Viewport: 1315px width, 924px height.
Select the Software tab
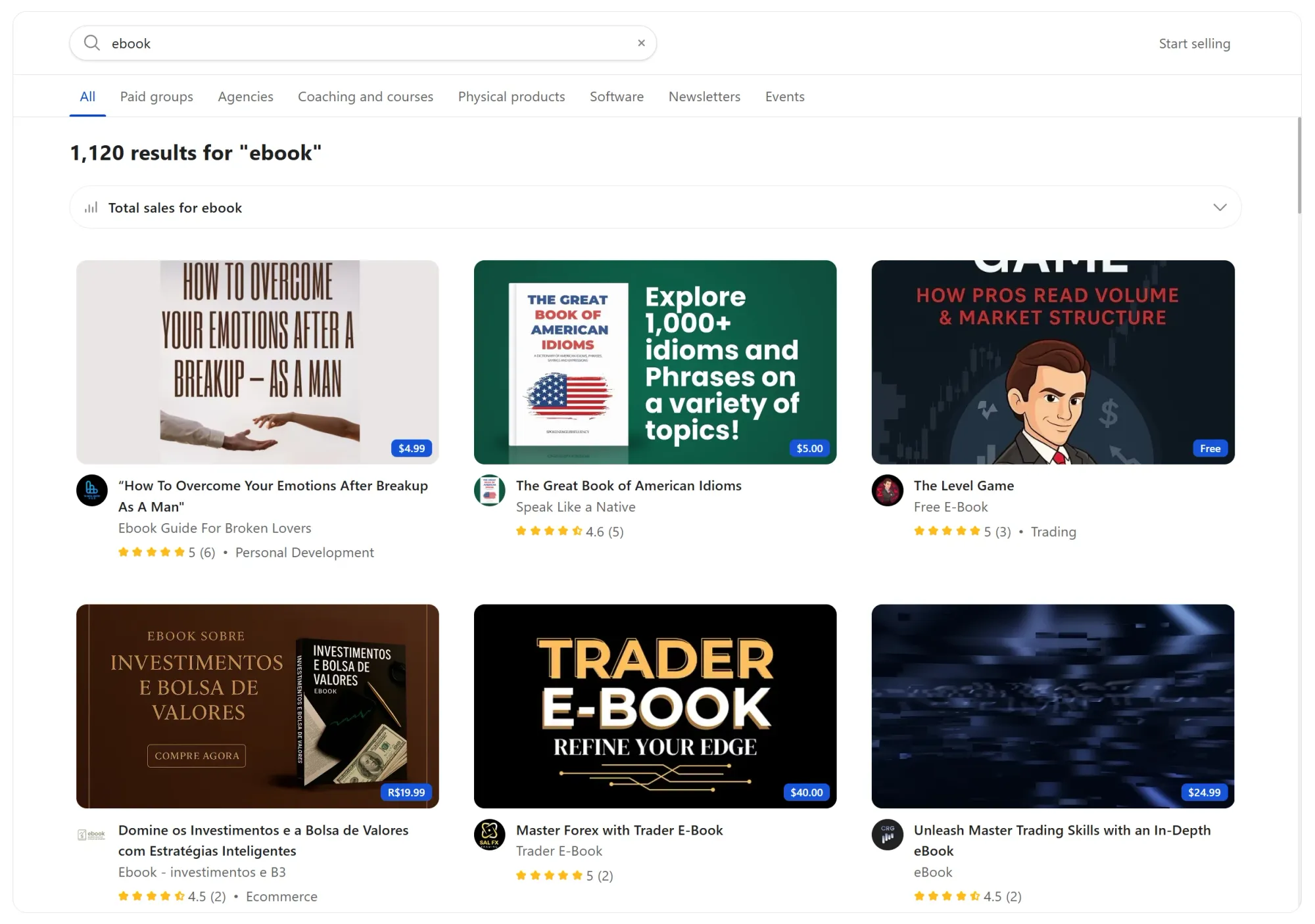[x=617, y=97]
